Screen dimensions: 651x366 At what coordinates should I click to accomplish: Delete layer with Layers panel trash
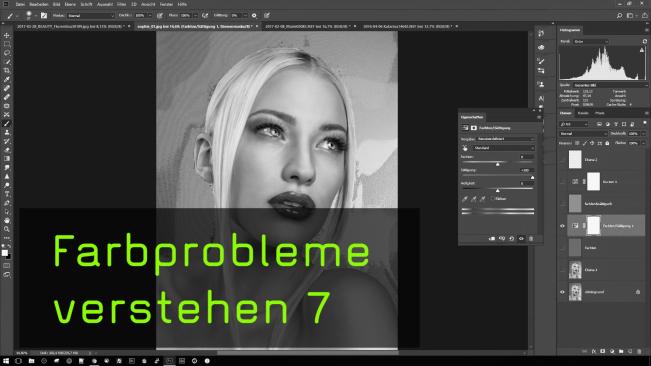pyautogui.click(x=639, y=351)
